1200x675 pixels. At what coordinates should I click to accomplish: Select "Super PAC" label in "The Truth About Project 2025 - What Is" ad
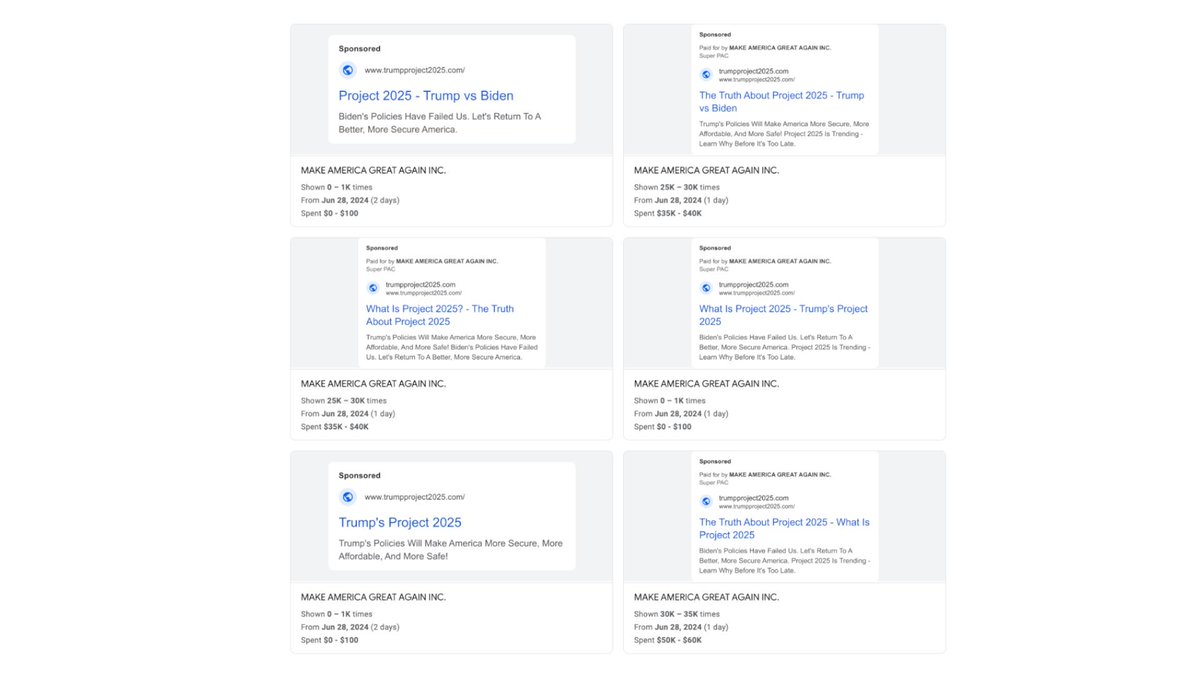pos(714,482)
